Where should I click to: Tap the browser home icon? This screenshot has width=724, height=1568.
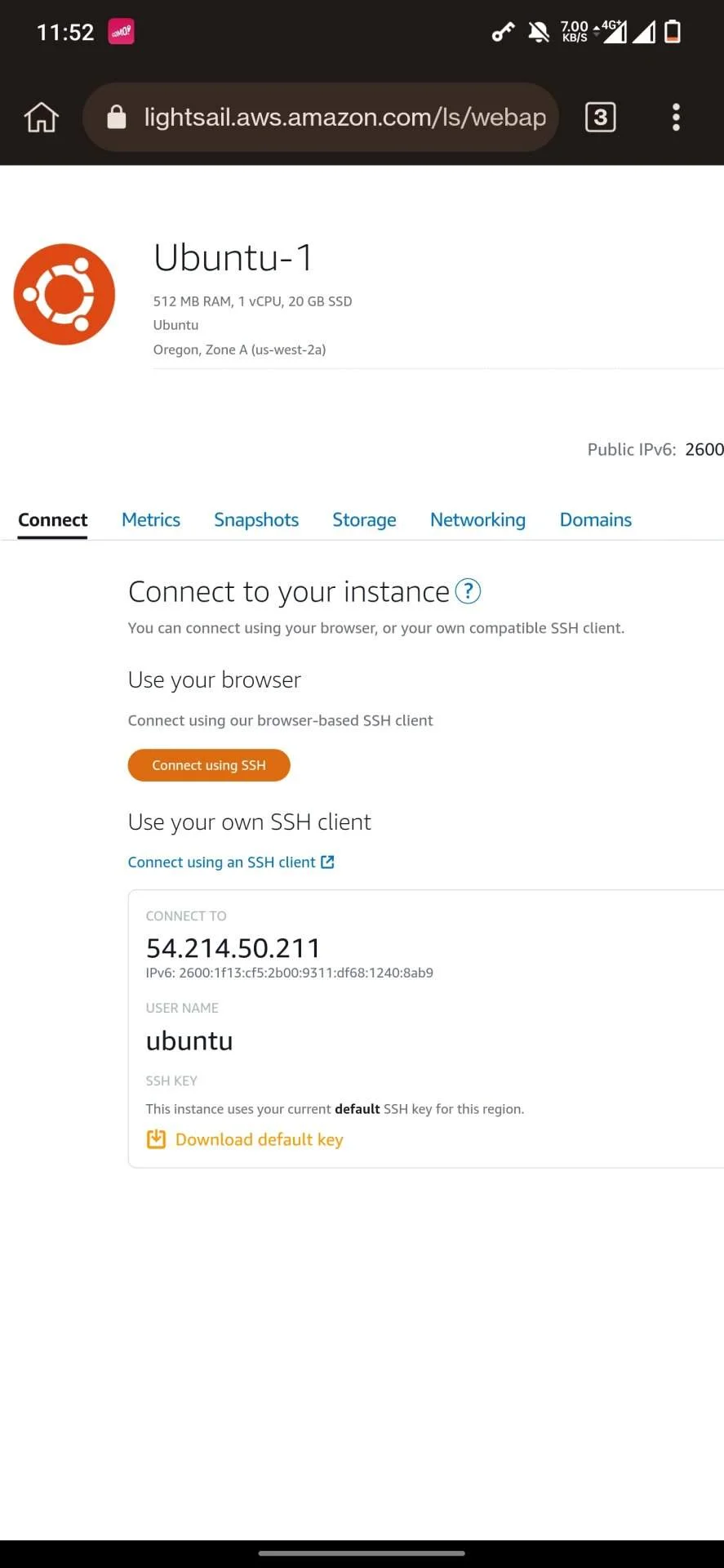pos(42,117)
